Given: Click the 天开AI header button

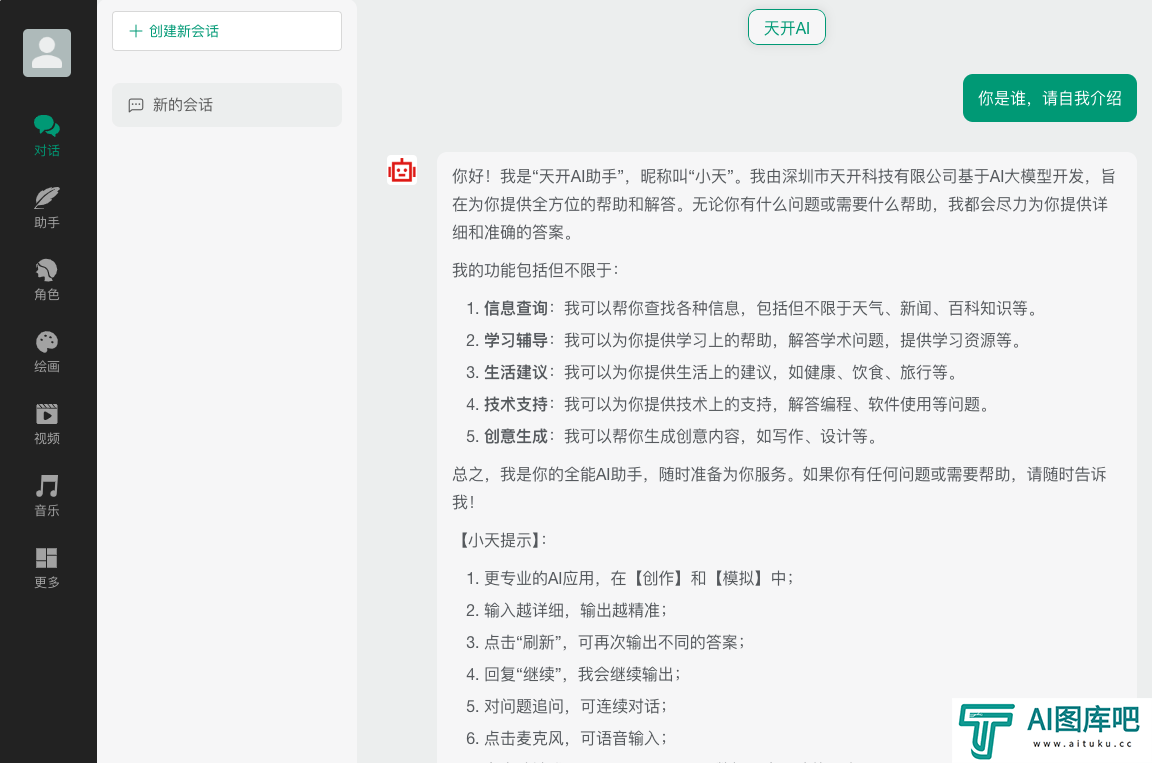Looking at the screenshot, I should (787, 28).
